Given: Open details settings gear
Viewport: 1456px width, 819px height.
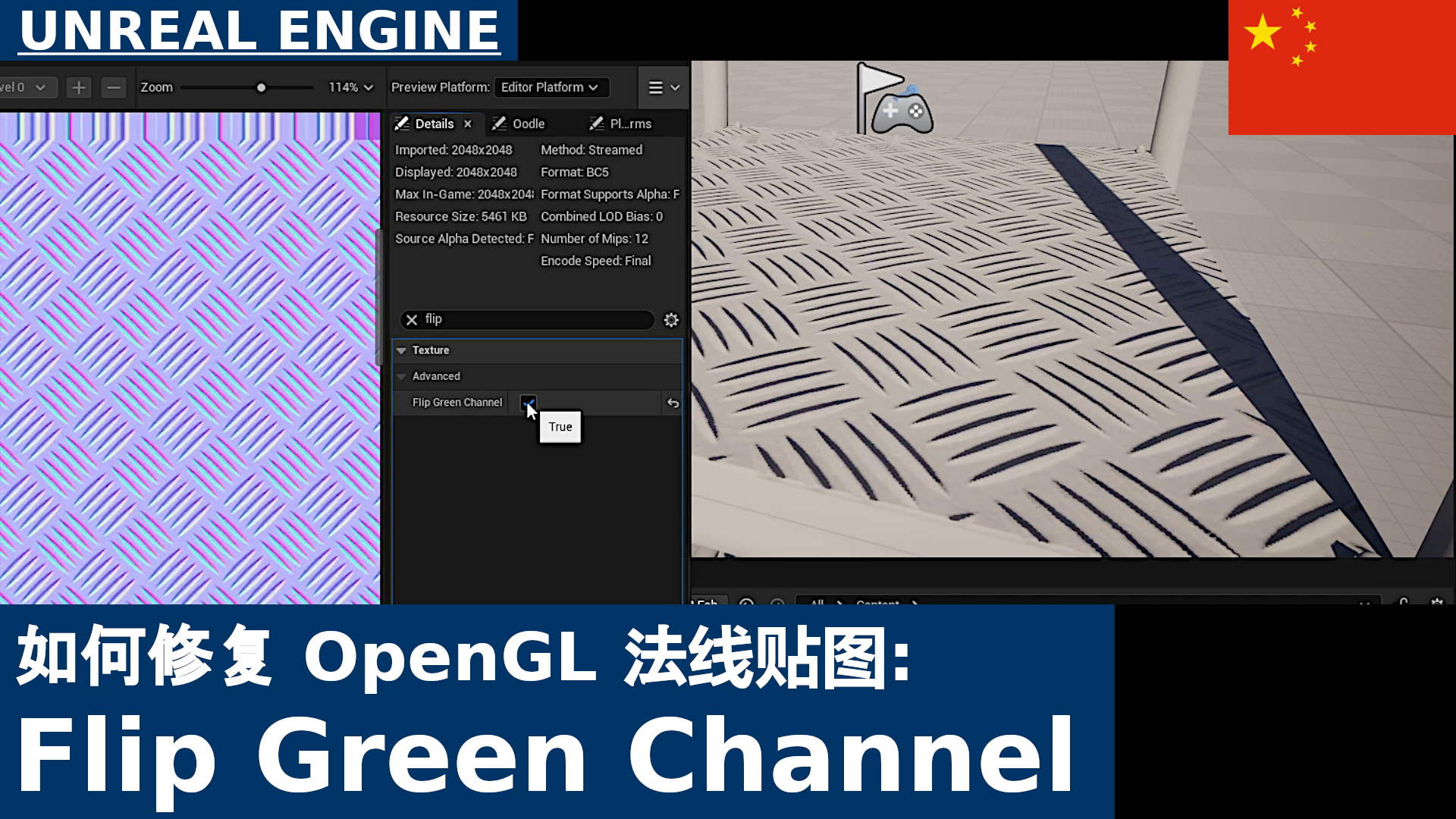Looking at the screenshot, I should pos(671,320).
